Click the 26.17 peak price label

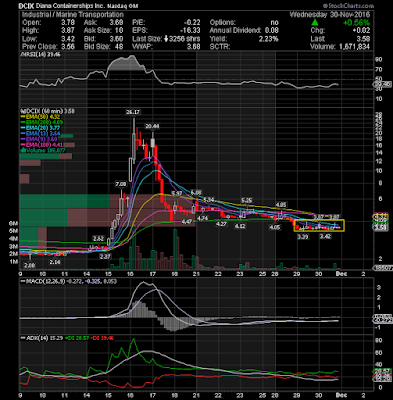133,112
